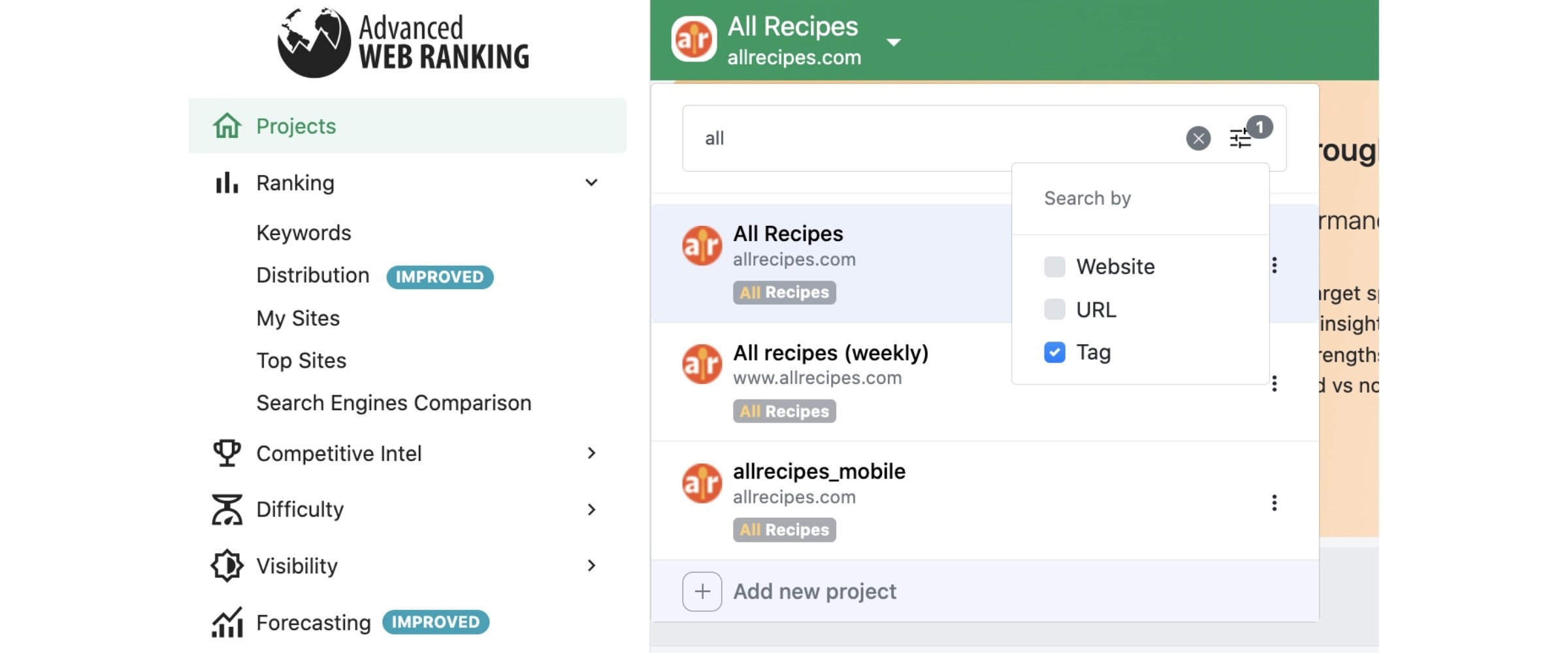Image resolution: width=1568 pixels, height=653 pixels.
Task: Enable the Website search checkbox
Action: pos(1054,266)
